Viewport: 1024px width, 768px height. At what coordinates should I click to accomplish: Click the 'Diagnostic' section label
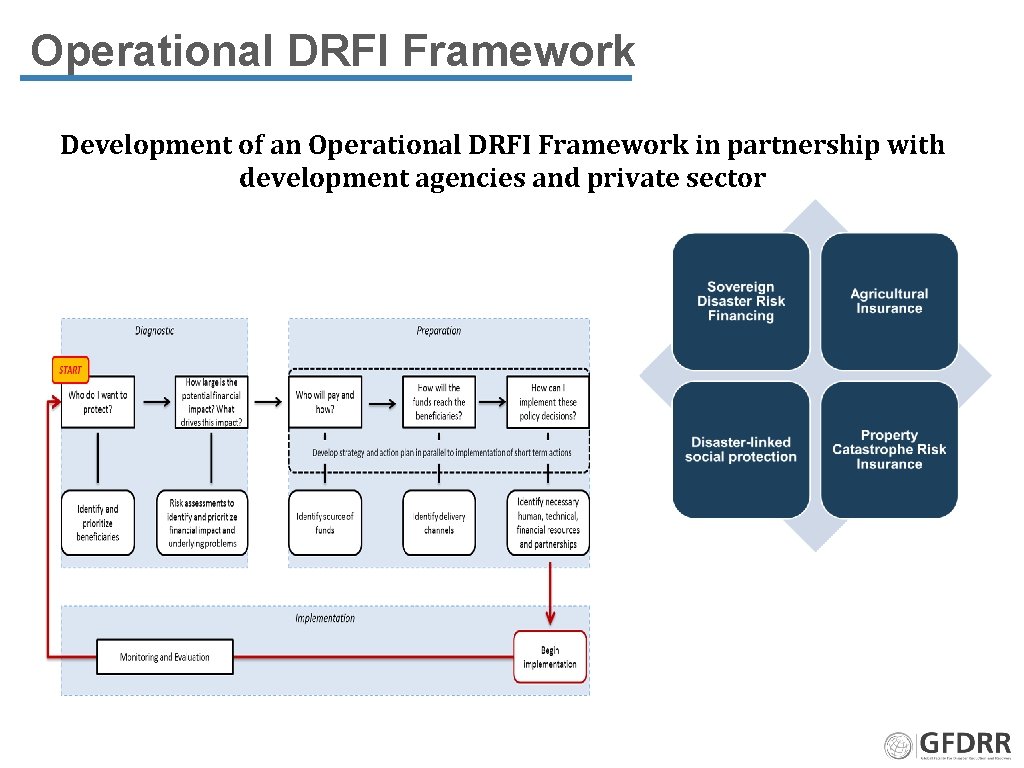coord(155,331)
